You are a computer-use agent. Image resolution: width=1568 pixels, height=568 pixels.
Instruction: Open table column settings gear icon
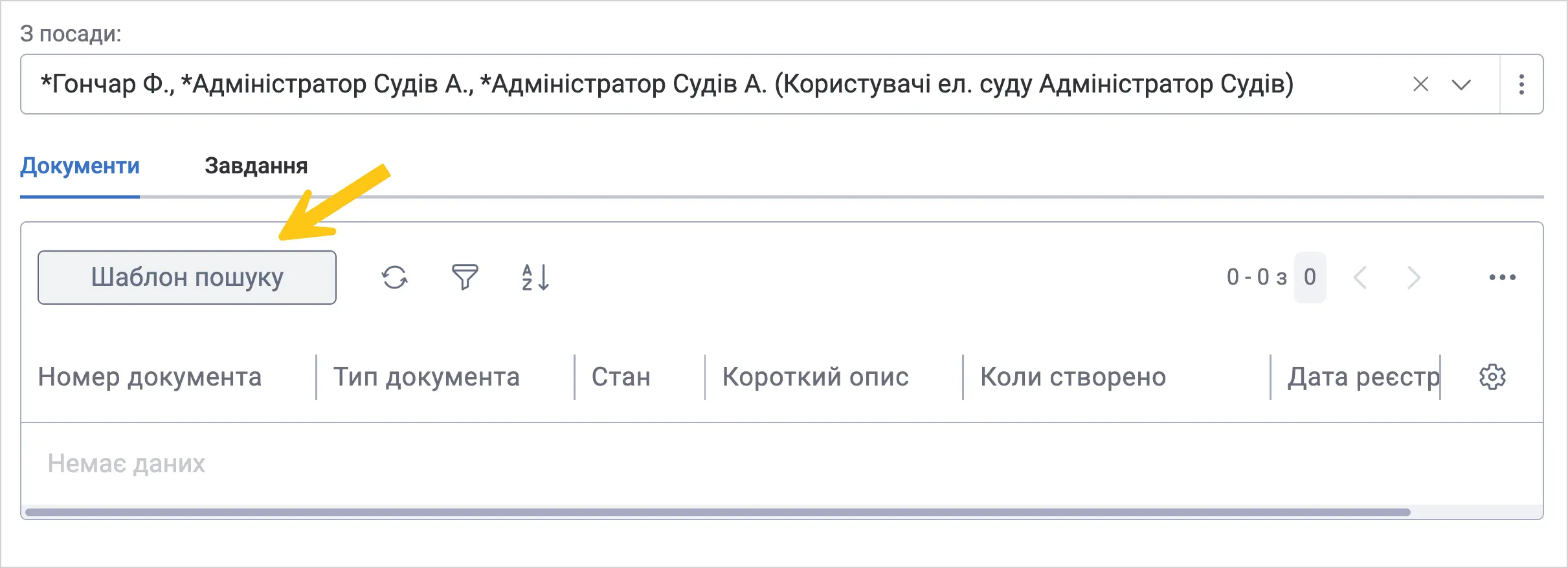click(x=1493, y=377)
